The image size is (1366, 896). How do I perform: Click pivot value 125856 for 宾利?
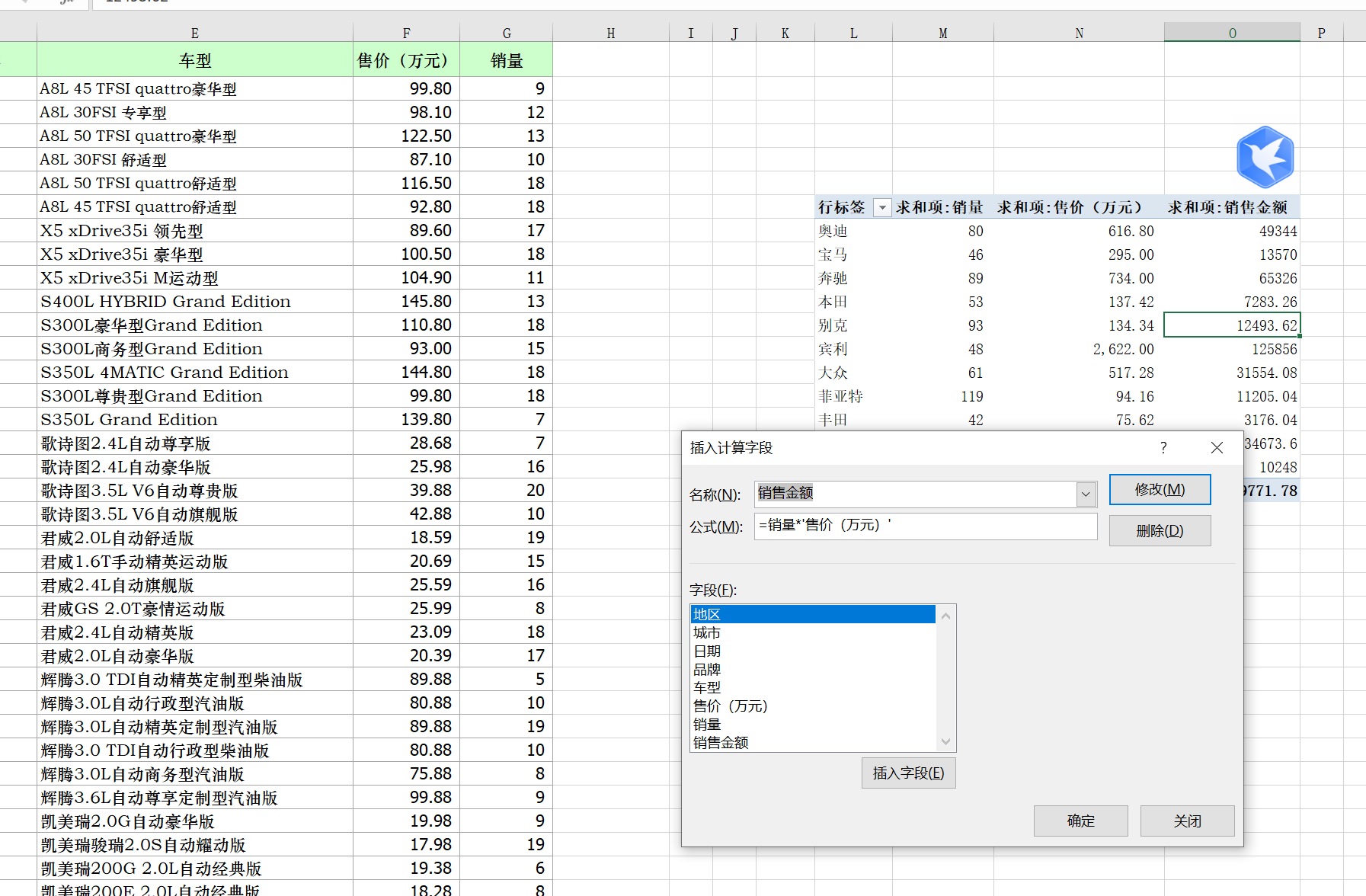pyautogui.click(x=1232, y=349)
